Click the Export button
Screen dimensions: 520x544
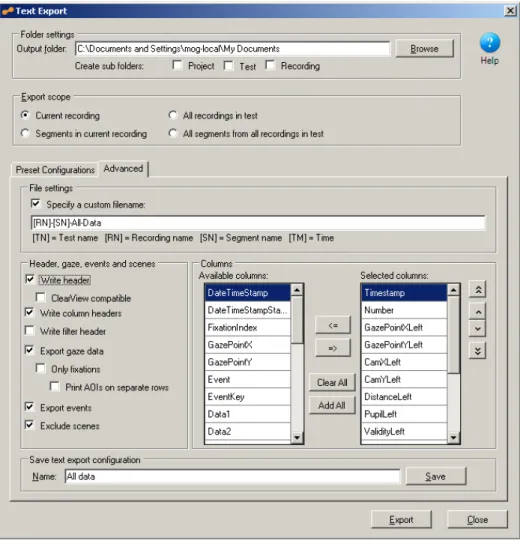(401, 520)
